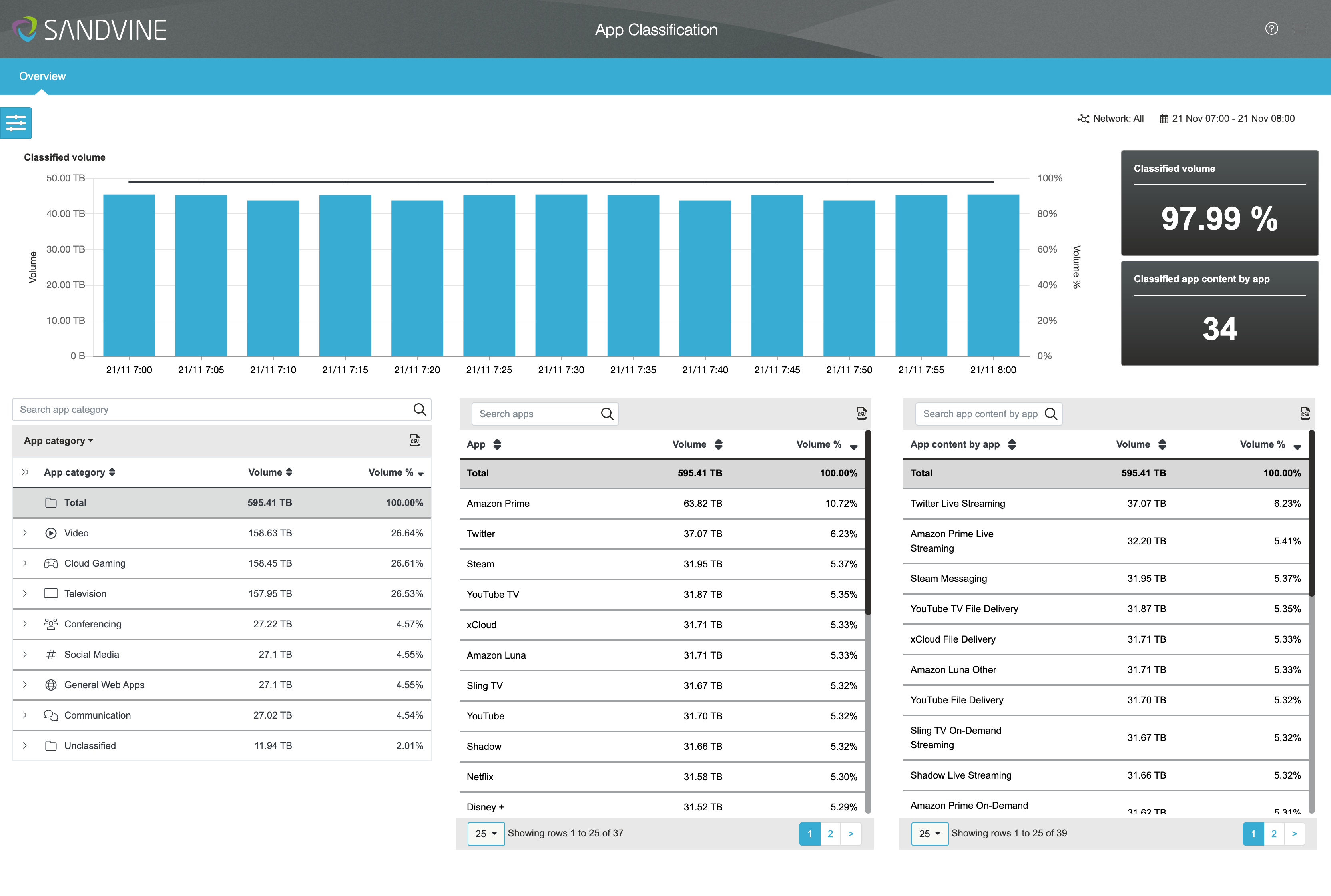Expand the Conferencing category row
Screen dimensions: 1331x896
[24, 624]
